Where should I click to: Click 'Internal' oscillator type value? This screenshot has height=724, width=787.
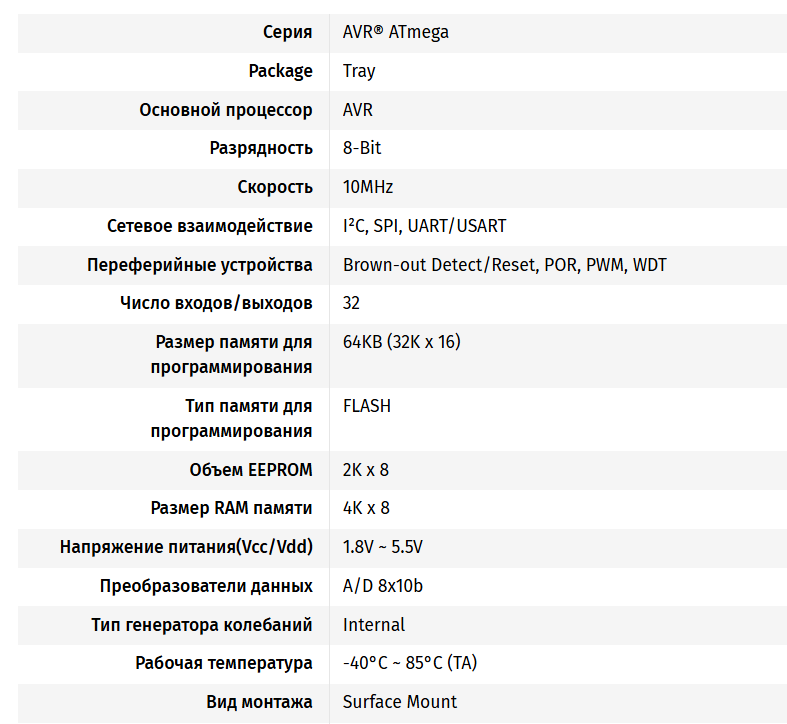373,625
